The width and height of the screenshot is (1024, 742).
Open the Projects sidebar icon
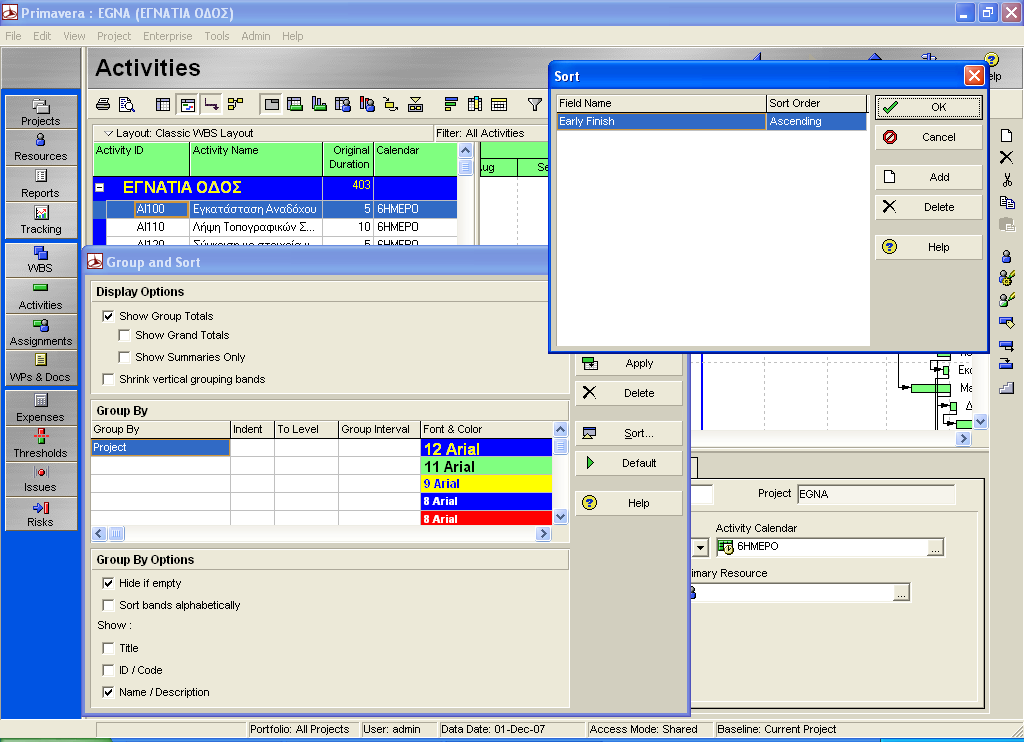pos(40,112)
